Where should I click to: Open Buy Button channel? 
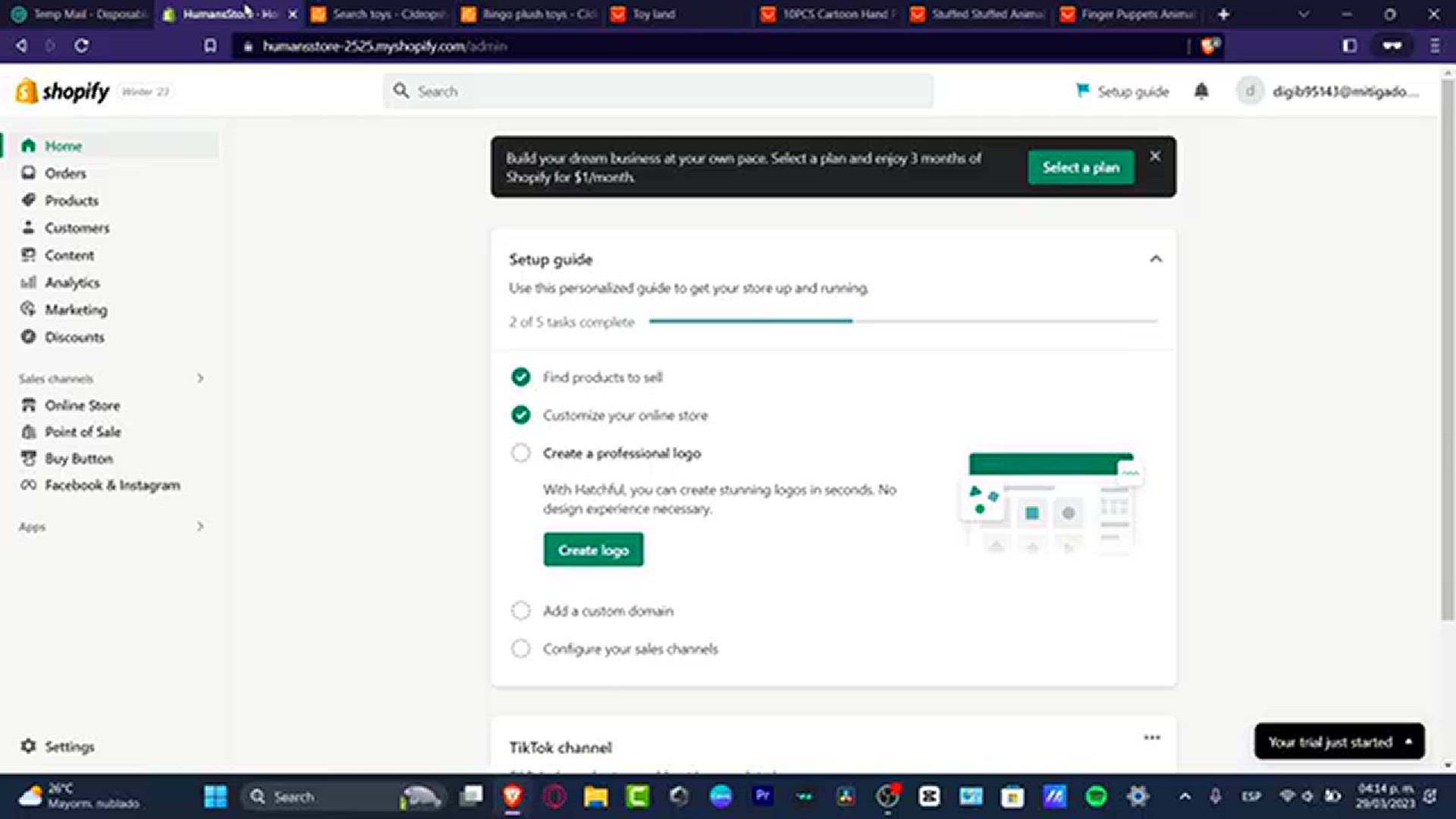coord(78,458)
